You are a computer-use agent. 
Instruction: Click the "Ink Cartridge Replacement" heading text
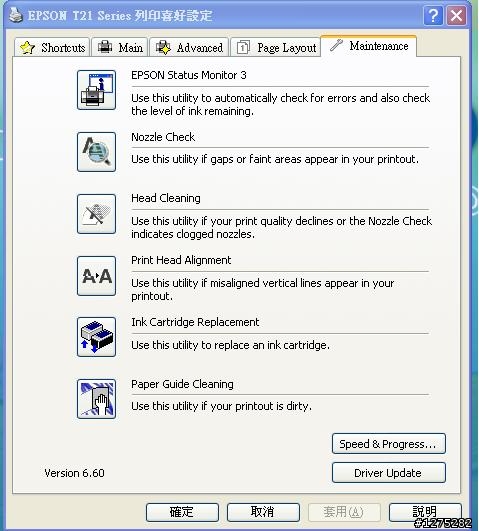click(195, 322)
